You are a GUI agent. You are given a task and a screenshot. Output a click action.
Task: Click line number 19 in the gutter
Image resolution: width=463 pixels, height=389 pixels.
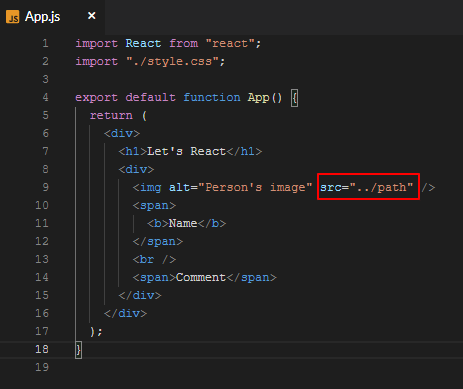coord(42,367)
